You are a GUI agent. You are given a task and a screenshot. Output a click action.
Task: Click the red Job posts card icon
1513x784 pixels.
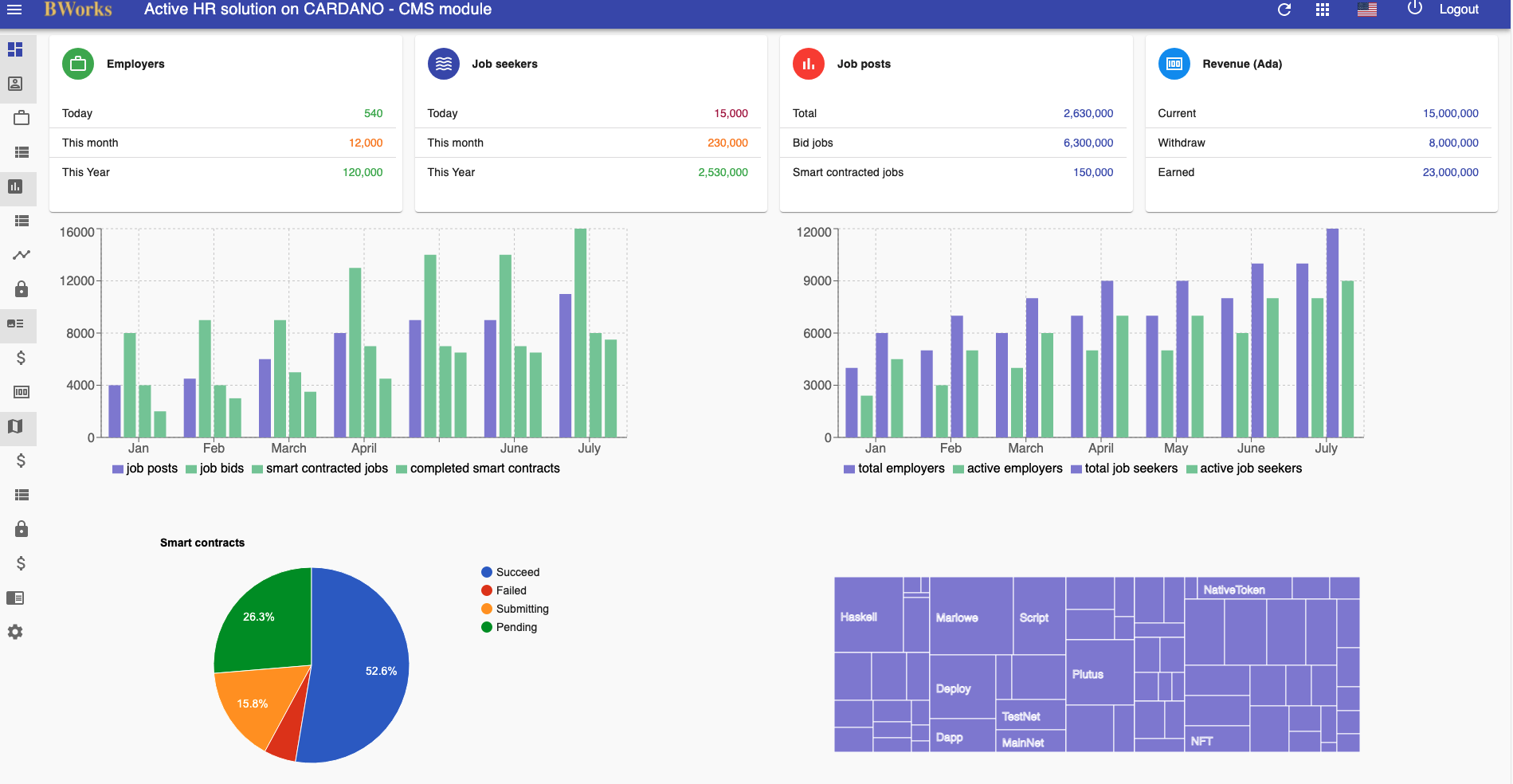809,64
